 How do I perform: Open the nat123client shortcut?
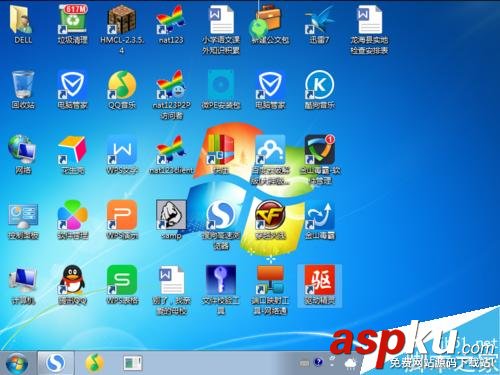click(x=171, y=149)
